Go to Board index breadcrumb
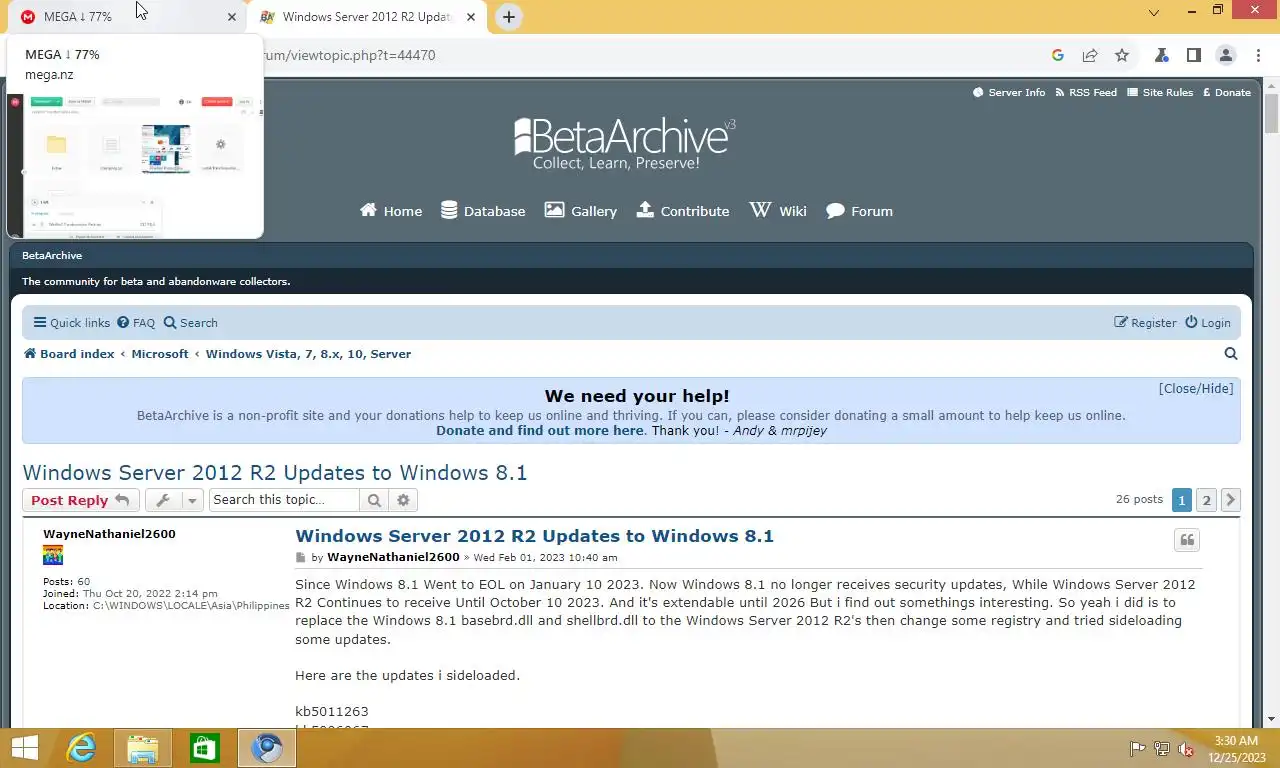This screenshot has width=1280, height=768. pos(69,354)
